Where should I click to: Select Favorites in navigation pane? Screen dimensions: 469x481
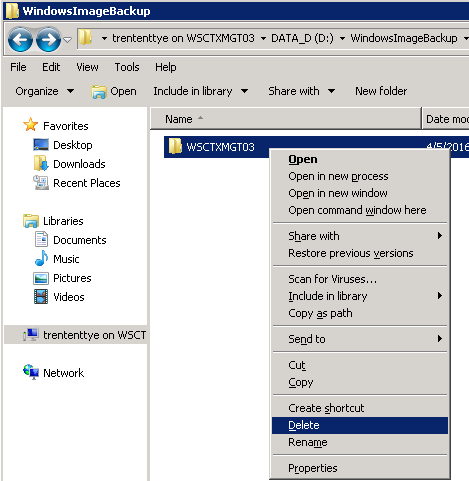pos(66,126)
